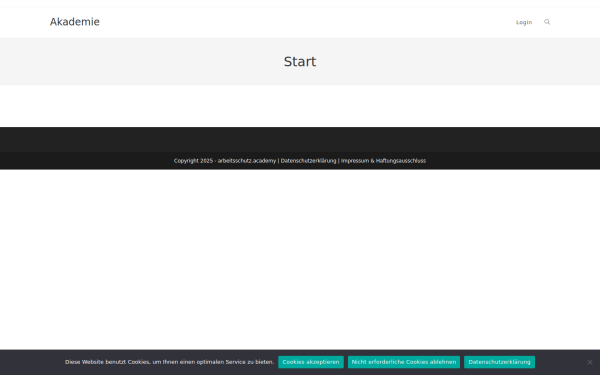Accept cookies with Cookies akzeptieren button
Image resolution: width=600 pixels, height=375 pixels.
(311, 362)
